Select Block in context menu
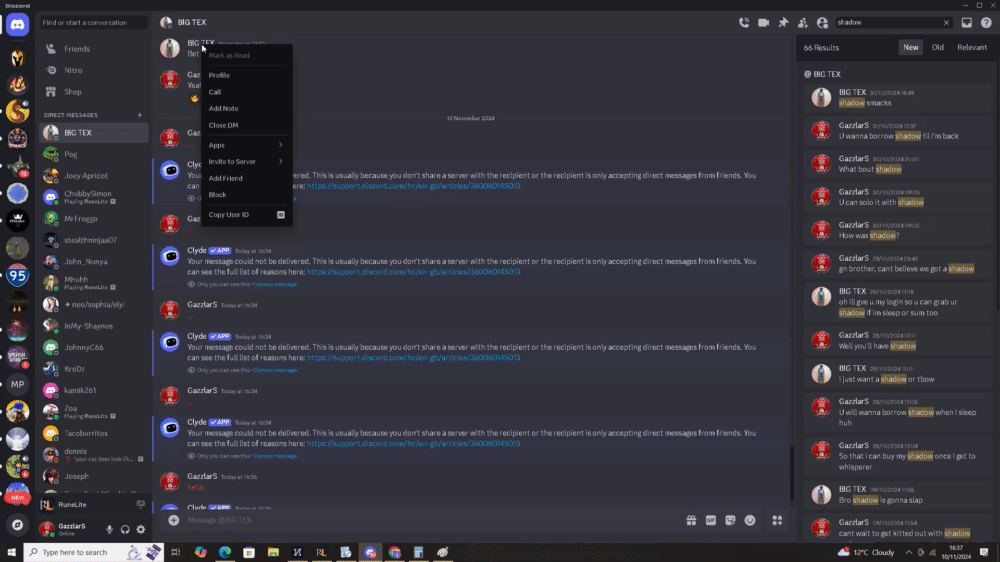 tap(246, 195)
